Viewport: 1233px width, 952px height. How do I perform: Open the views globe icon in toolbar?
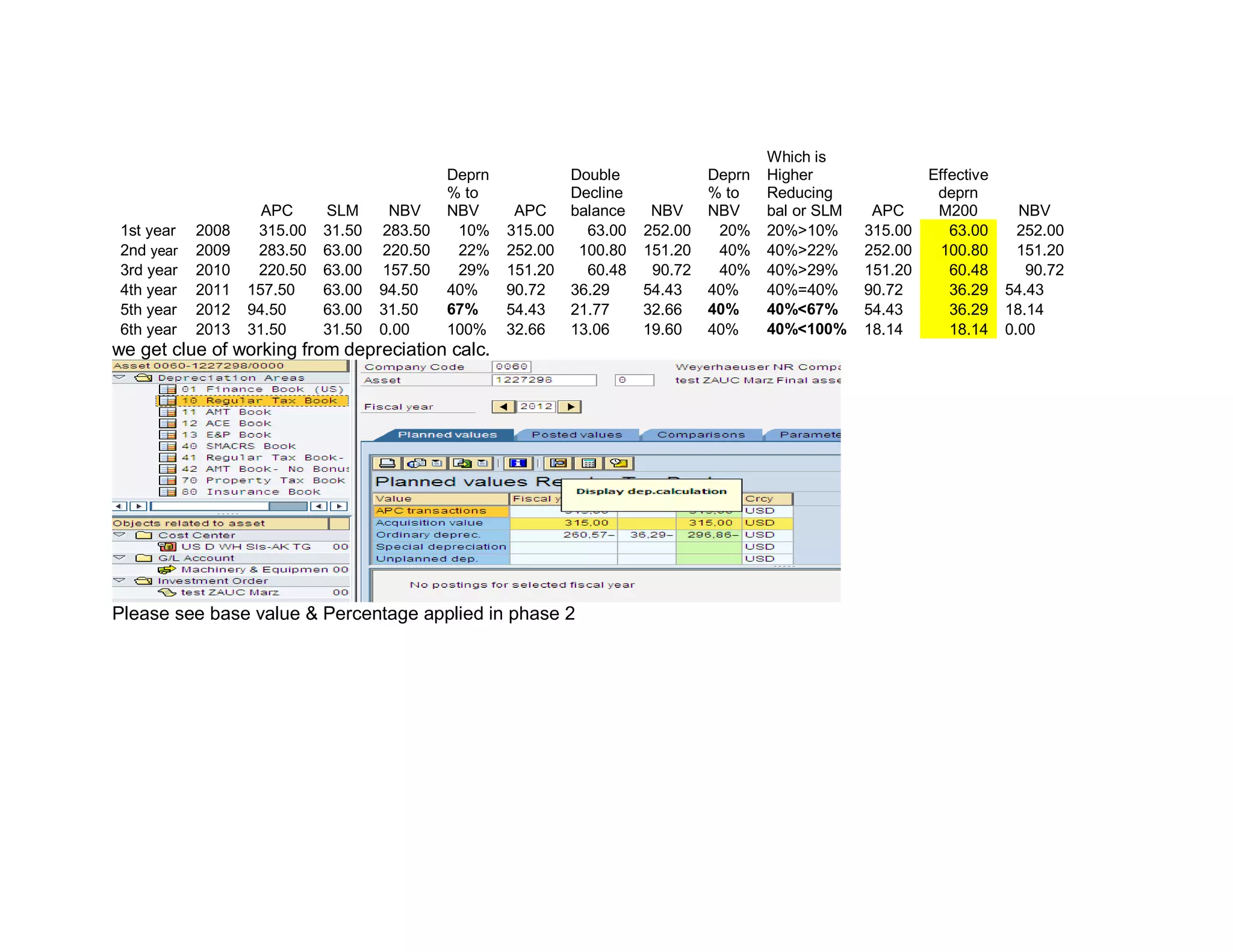click(x=417, y=463)
